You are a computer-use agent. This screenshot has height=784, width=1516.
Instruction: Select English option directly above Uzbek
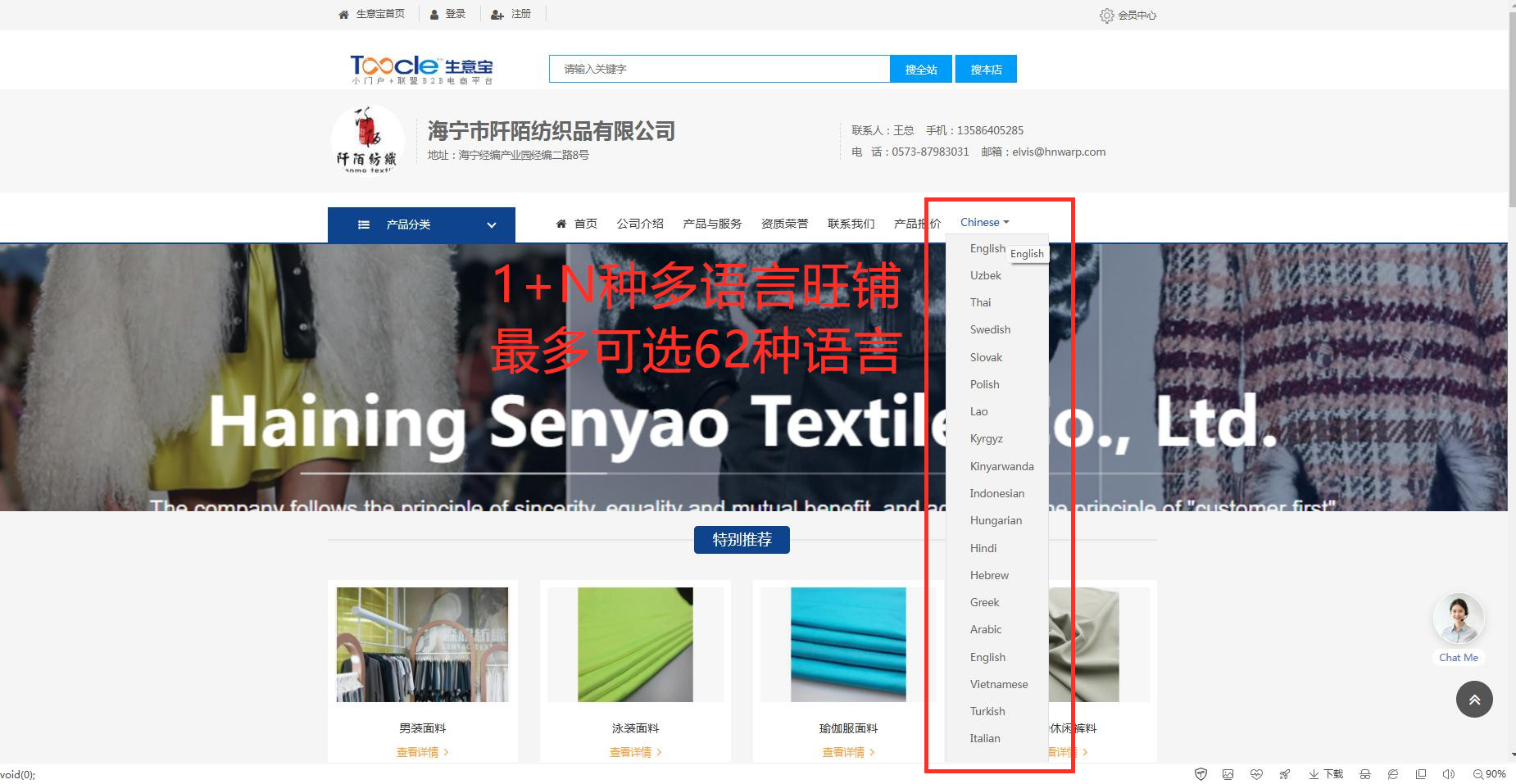coord(987,248)
